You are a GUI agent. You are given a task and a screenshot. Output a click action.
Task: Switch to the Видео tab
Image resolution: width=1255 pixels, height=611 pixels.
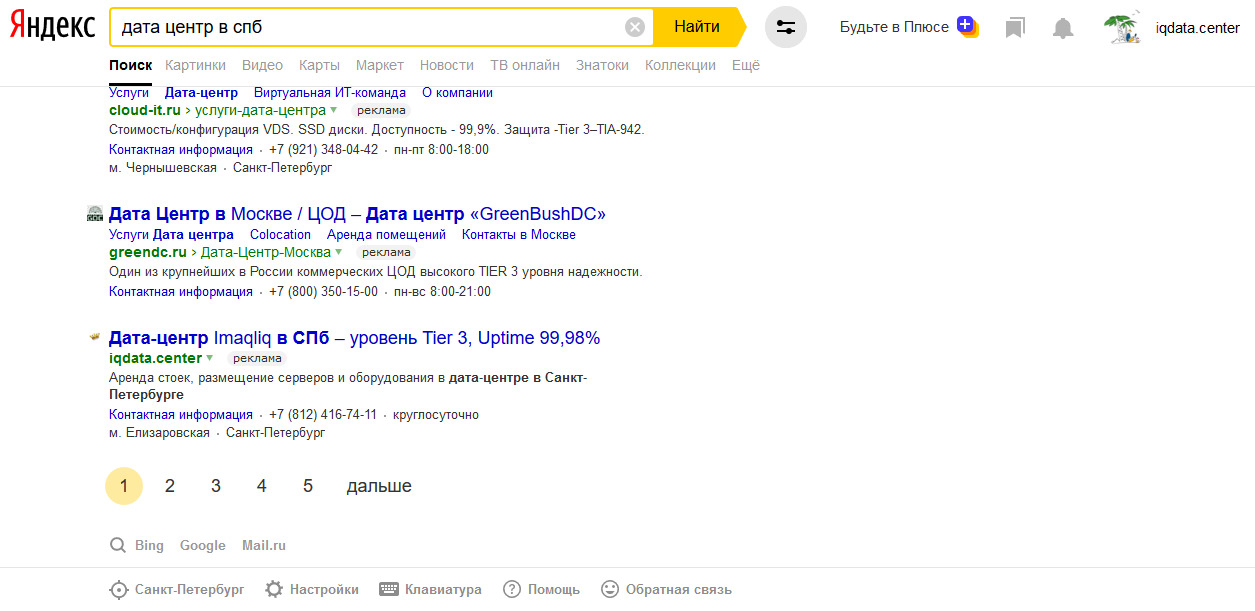262,65
